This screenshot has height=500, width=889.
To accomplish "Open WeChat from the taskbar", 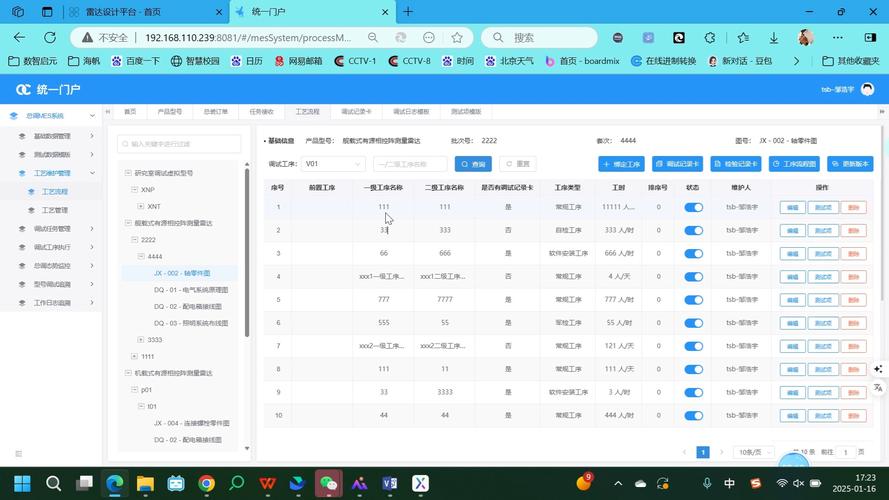I will (x=328, y=483).
